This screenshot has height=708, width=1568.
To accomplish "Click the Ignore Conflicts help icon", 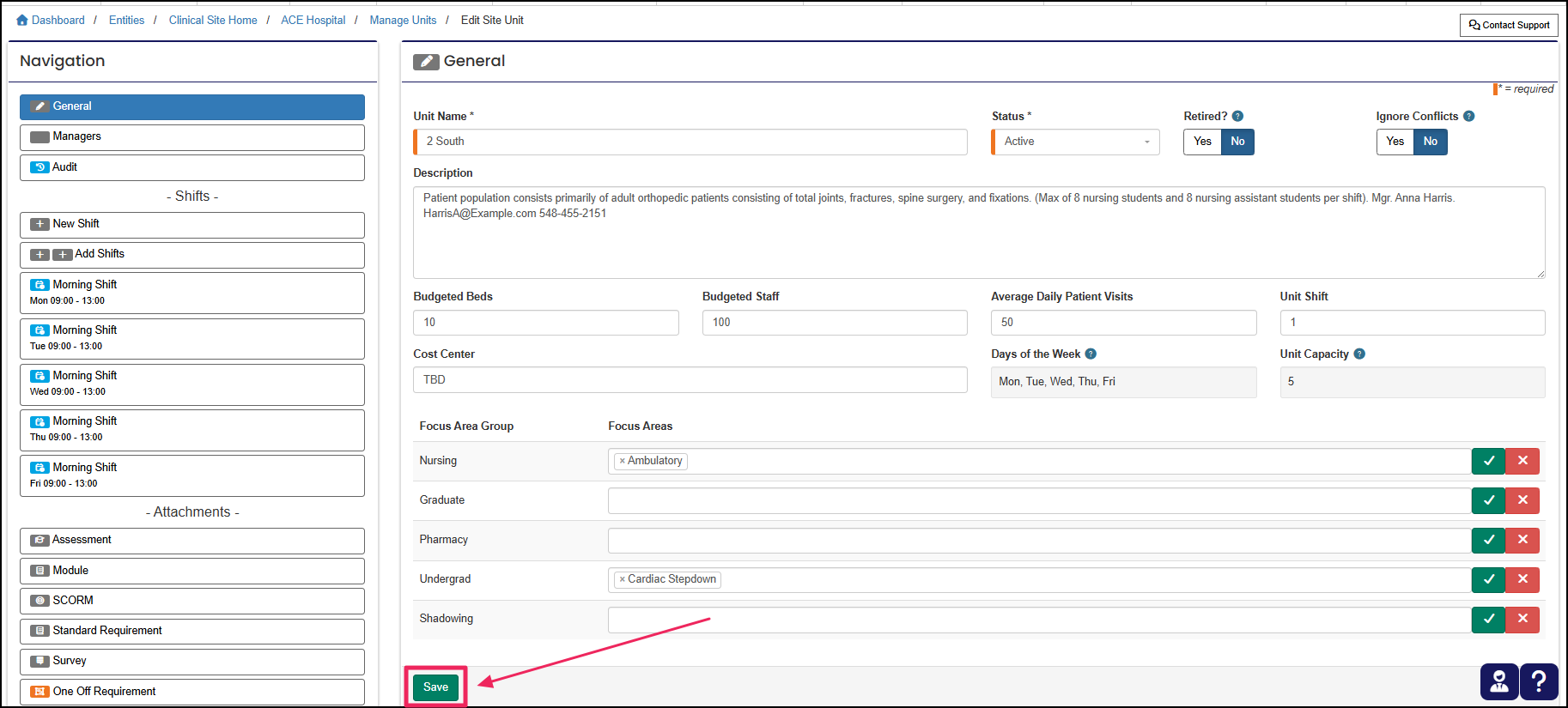I will point(1469,116).
